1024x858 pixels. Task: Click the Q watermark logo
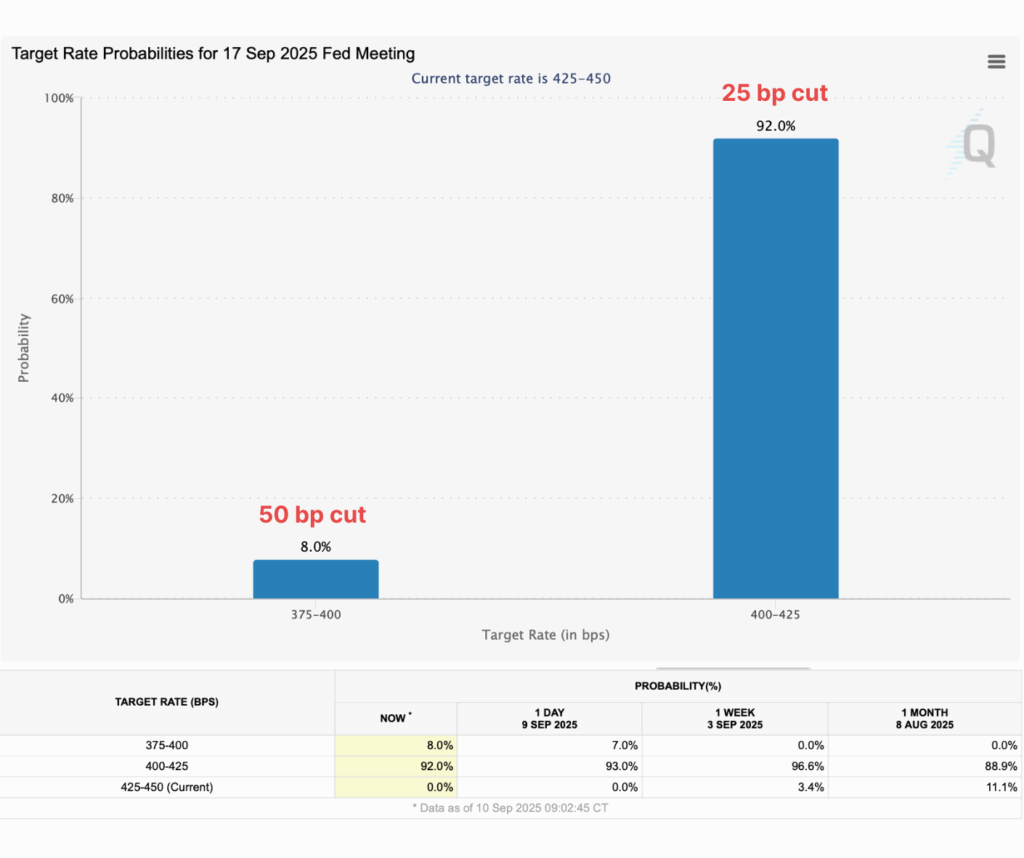click(x=972, y=146)
